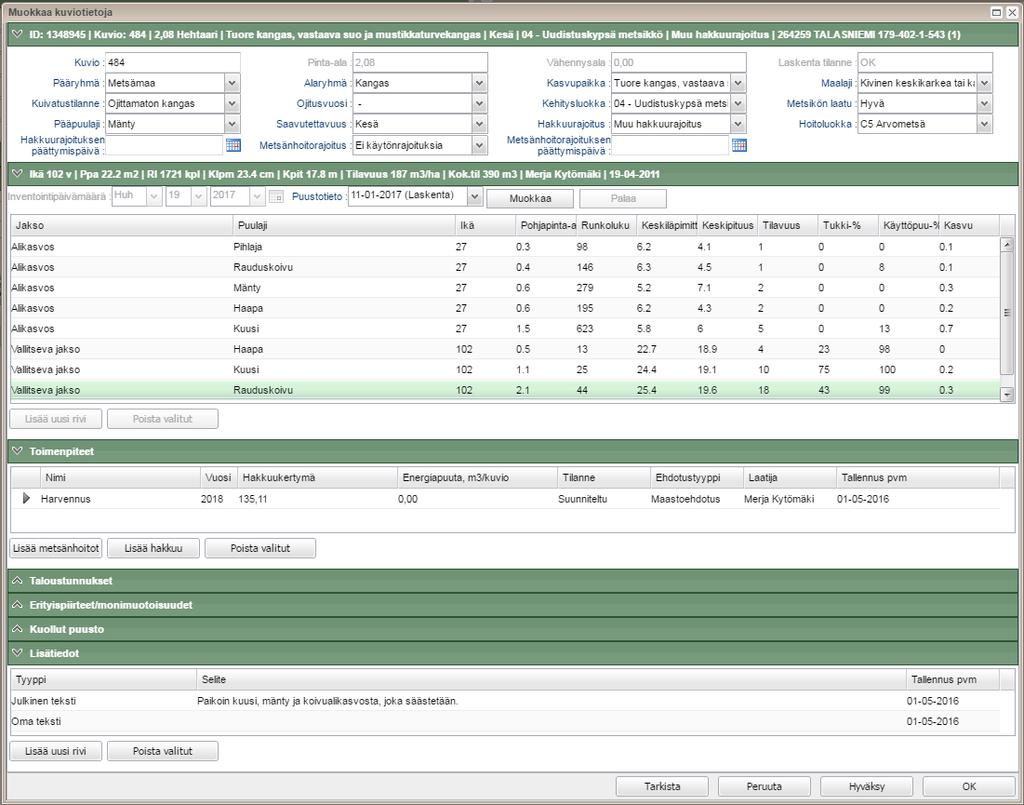This screenshot has height=805, width=1024.
Task: Open the Saavutettavuus dropdown
Action: pos(479,123)
